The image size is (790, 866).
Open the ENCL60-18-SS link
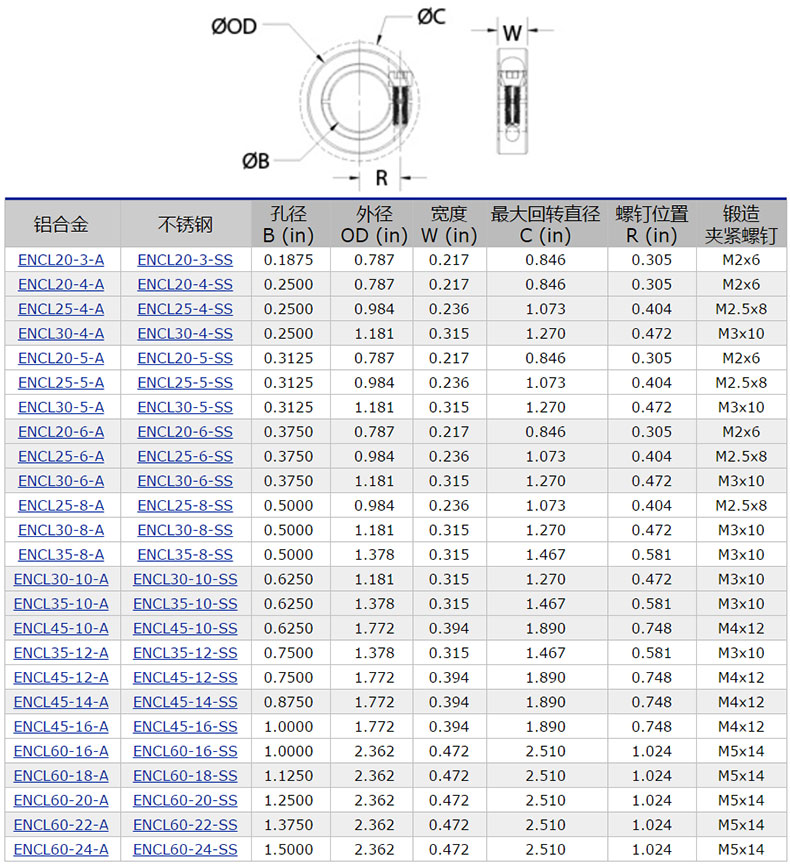click(185, 776)
